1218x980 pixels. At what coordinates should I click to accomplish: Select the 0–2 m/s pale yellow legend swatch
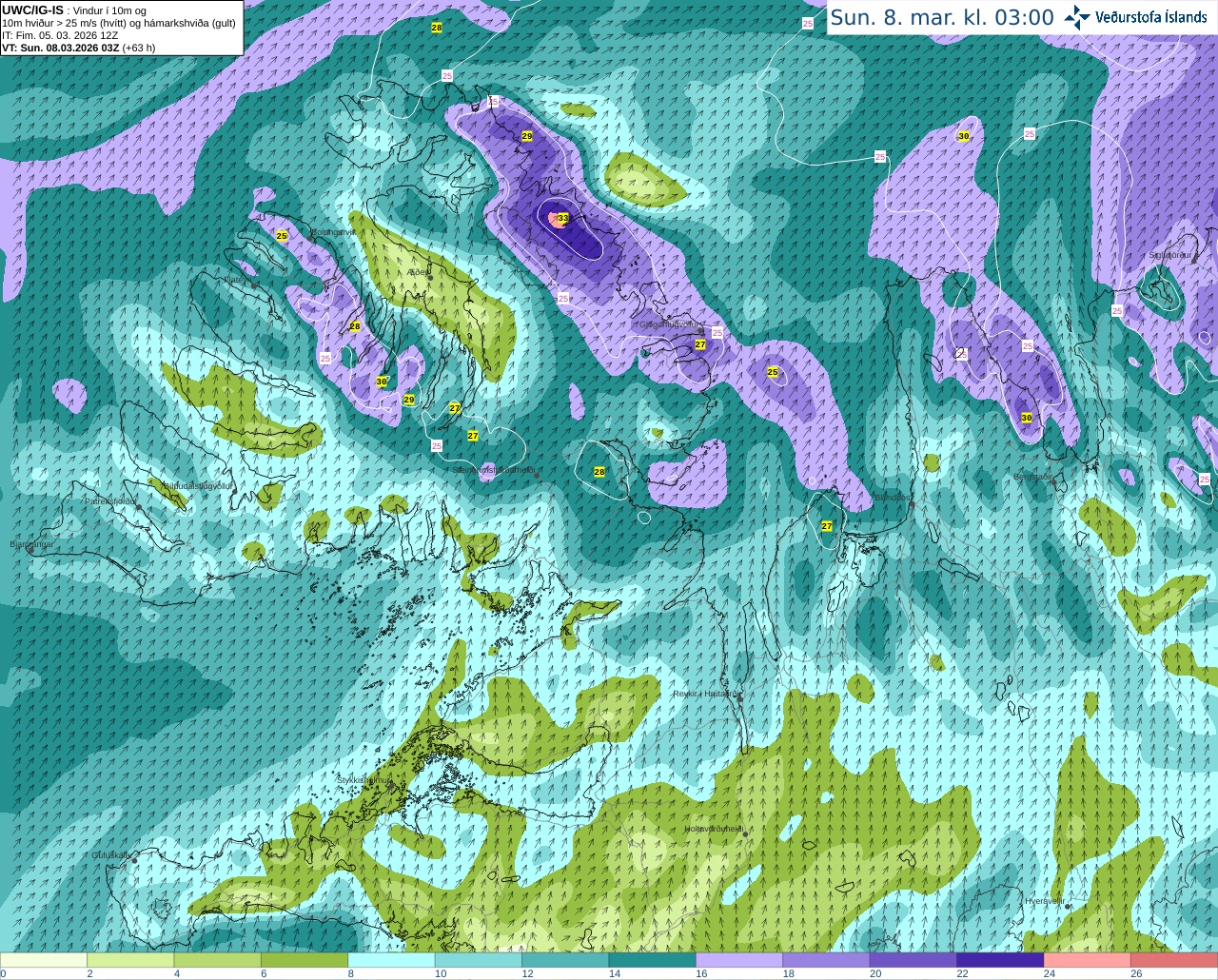coord(44,960)
